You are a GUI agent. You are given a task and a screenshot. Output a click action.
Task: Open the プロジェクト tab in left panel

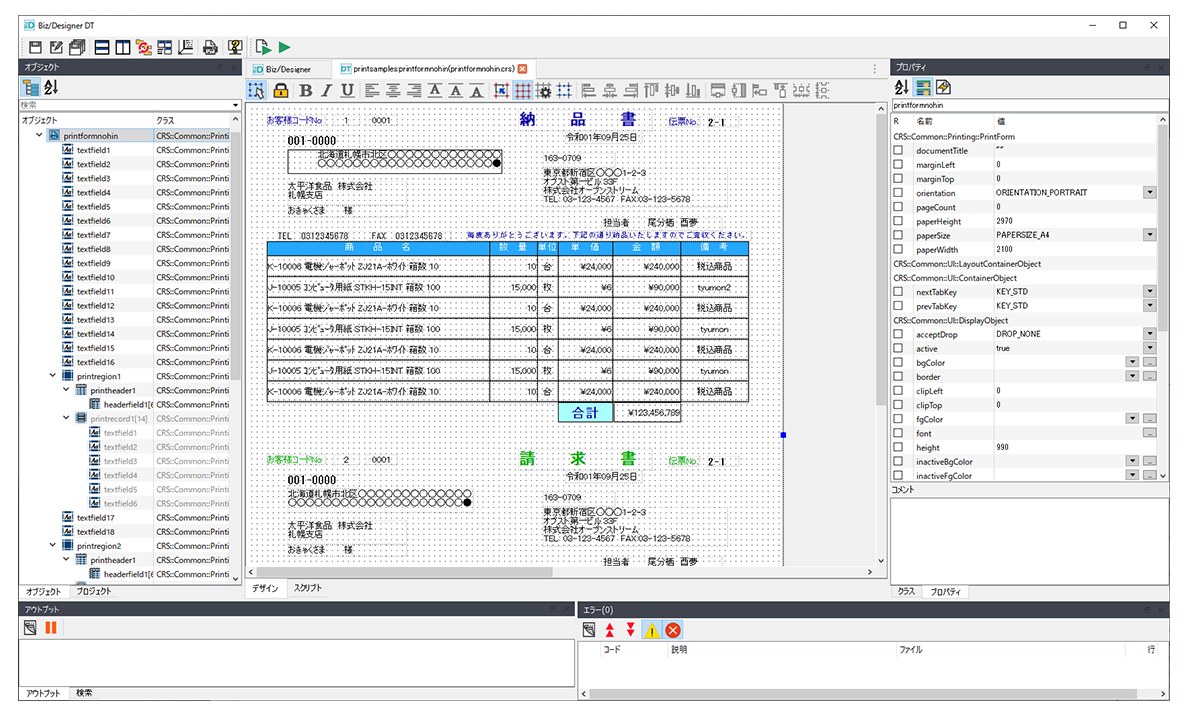(93, 591)
